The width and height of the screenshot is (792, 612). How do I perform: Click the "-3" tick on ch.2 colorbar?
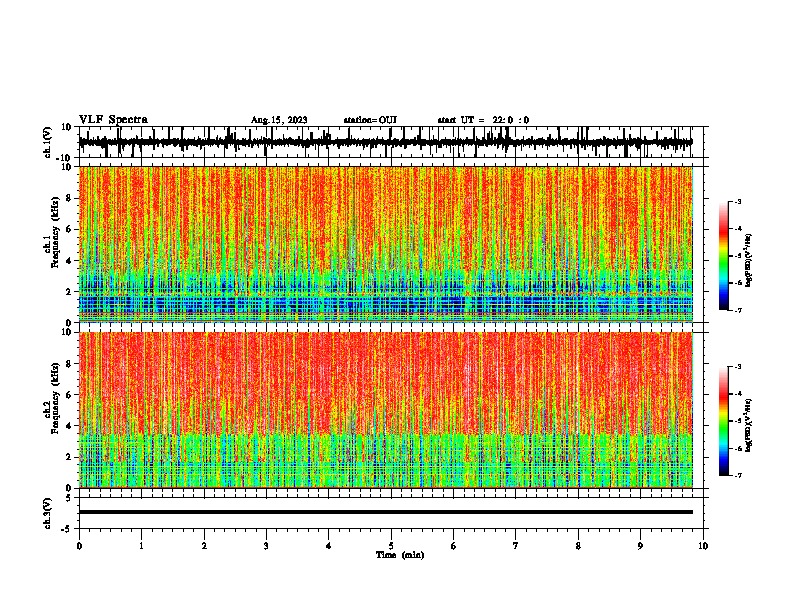click(738, 367)
